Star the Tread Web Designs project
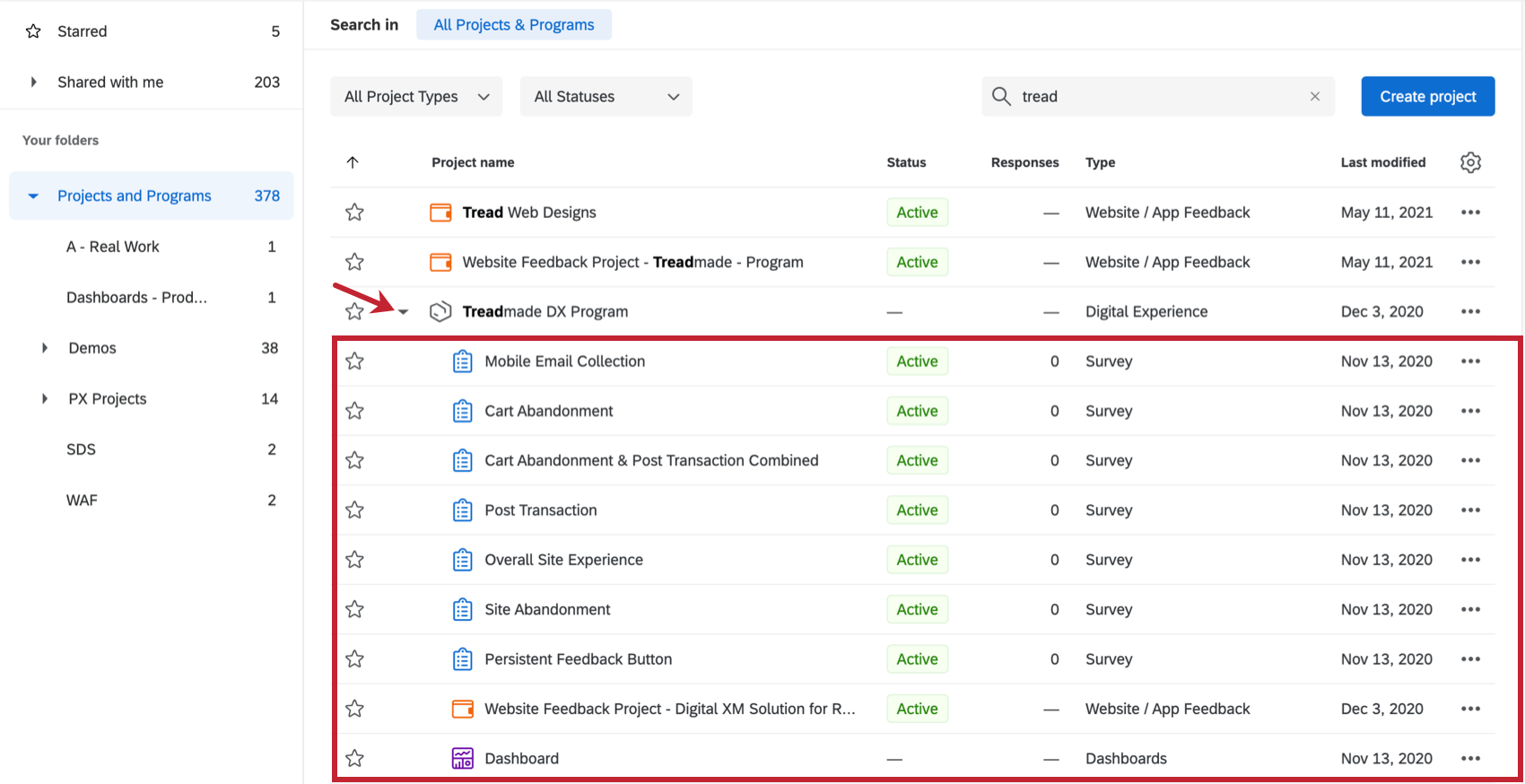This screenshot has width=1525, height=784. pyautogui.click(x=354, y=212)
